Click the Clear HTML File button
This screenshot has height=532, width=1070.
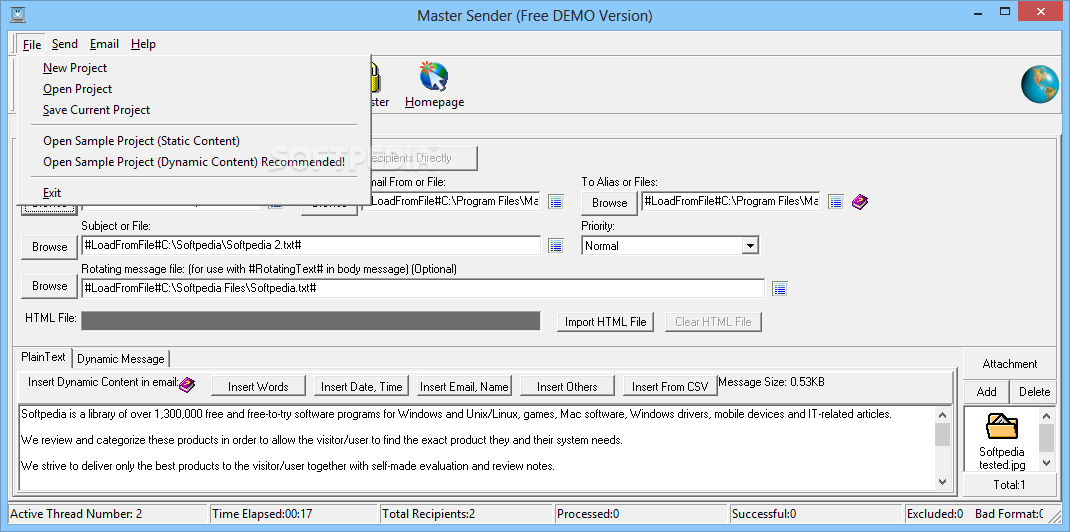tap(713, 322)
